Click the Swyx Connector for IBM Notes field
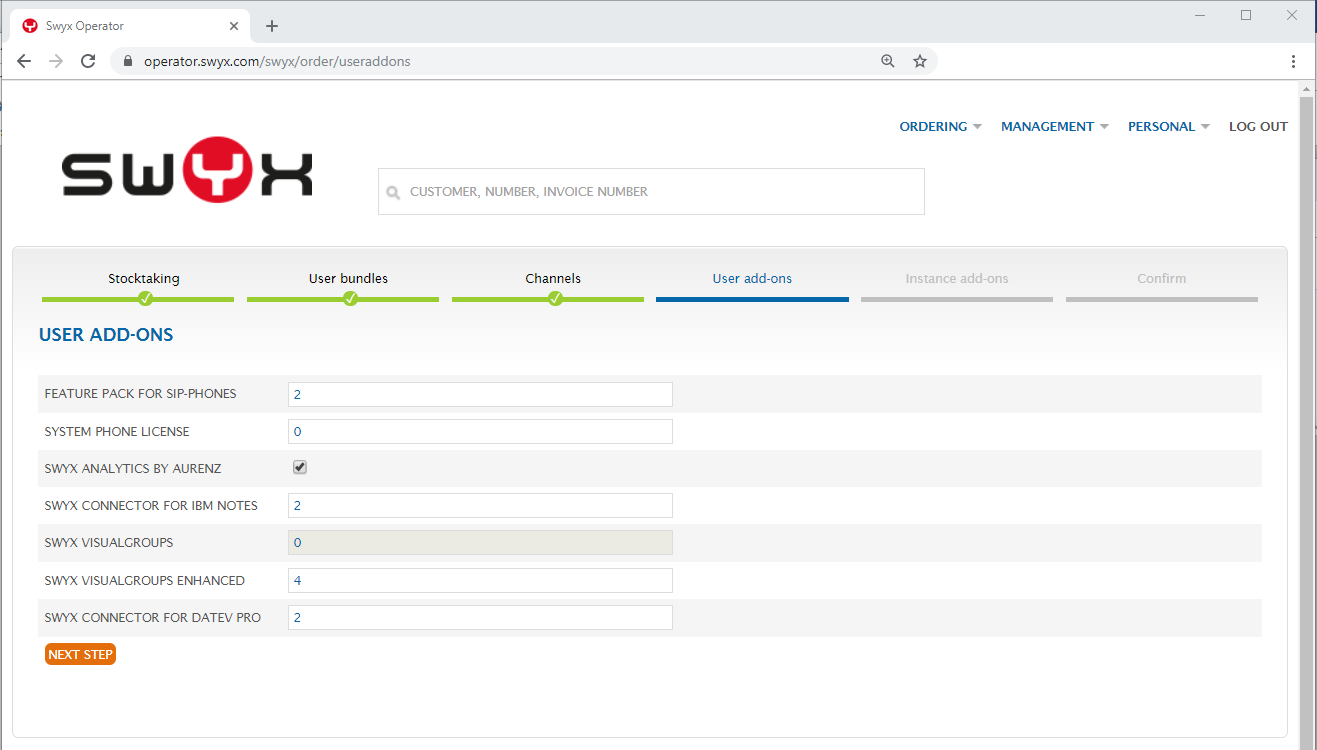1317x750 pixels. tap(480, 505)
